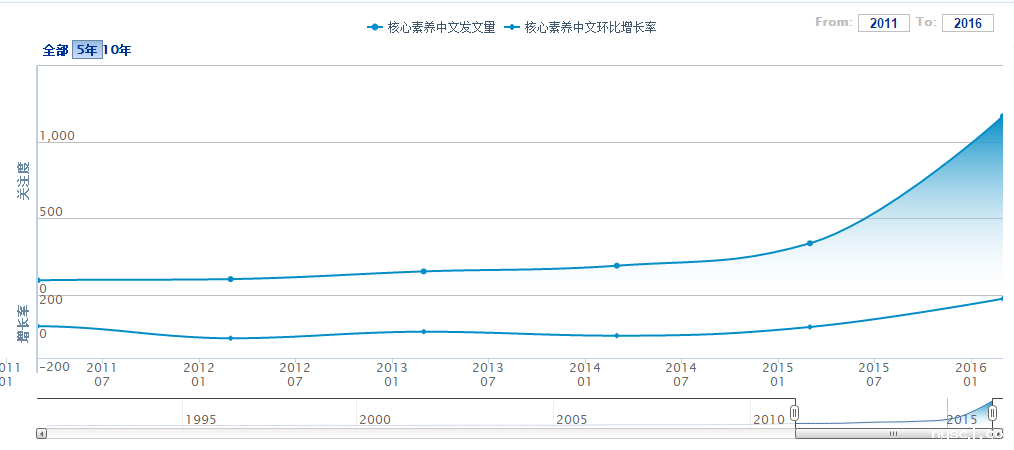
Task: Click the To year input showing 2016
Action: tap(967, 23)
